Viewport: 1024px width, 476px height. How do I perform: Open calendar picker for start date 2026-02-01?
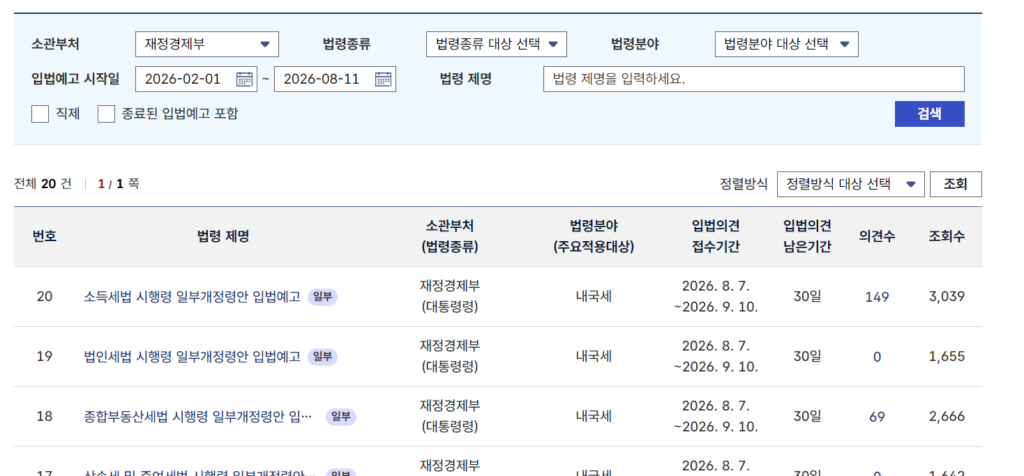pyautogui.click(x=244, y=79)
